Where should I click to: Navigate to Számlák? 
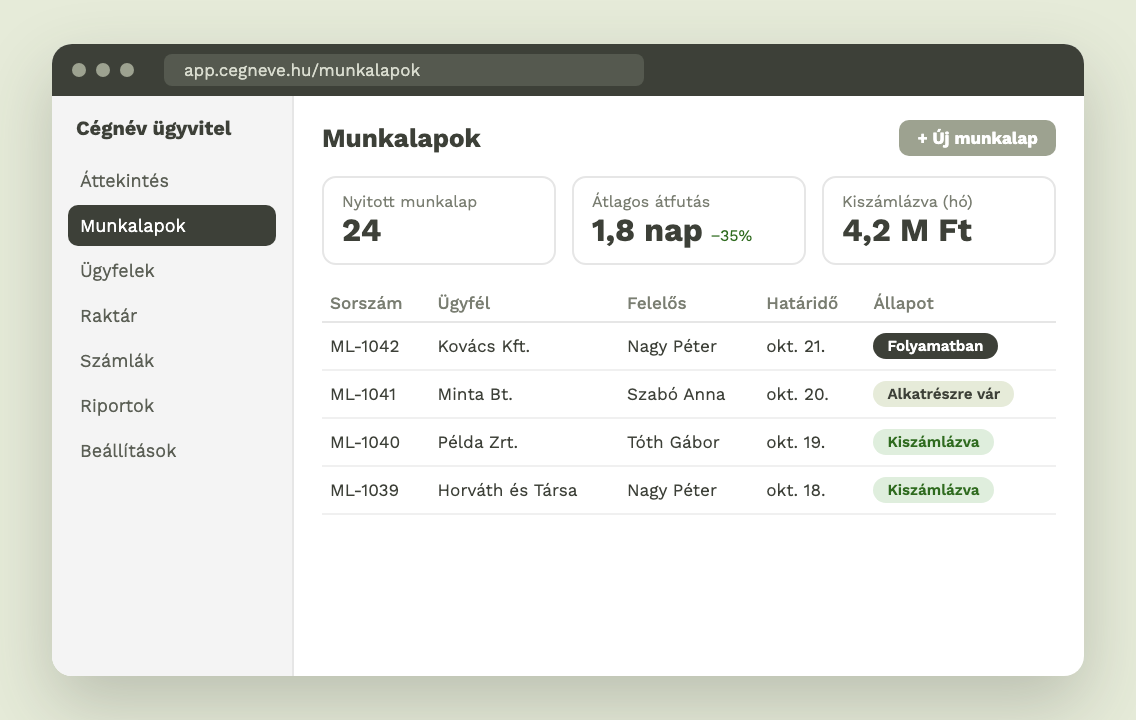(172, 360)
